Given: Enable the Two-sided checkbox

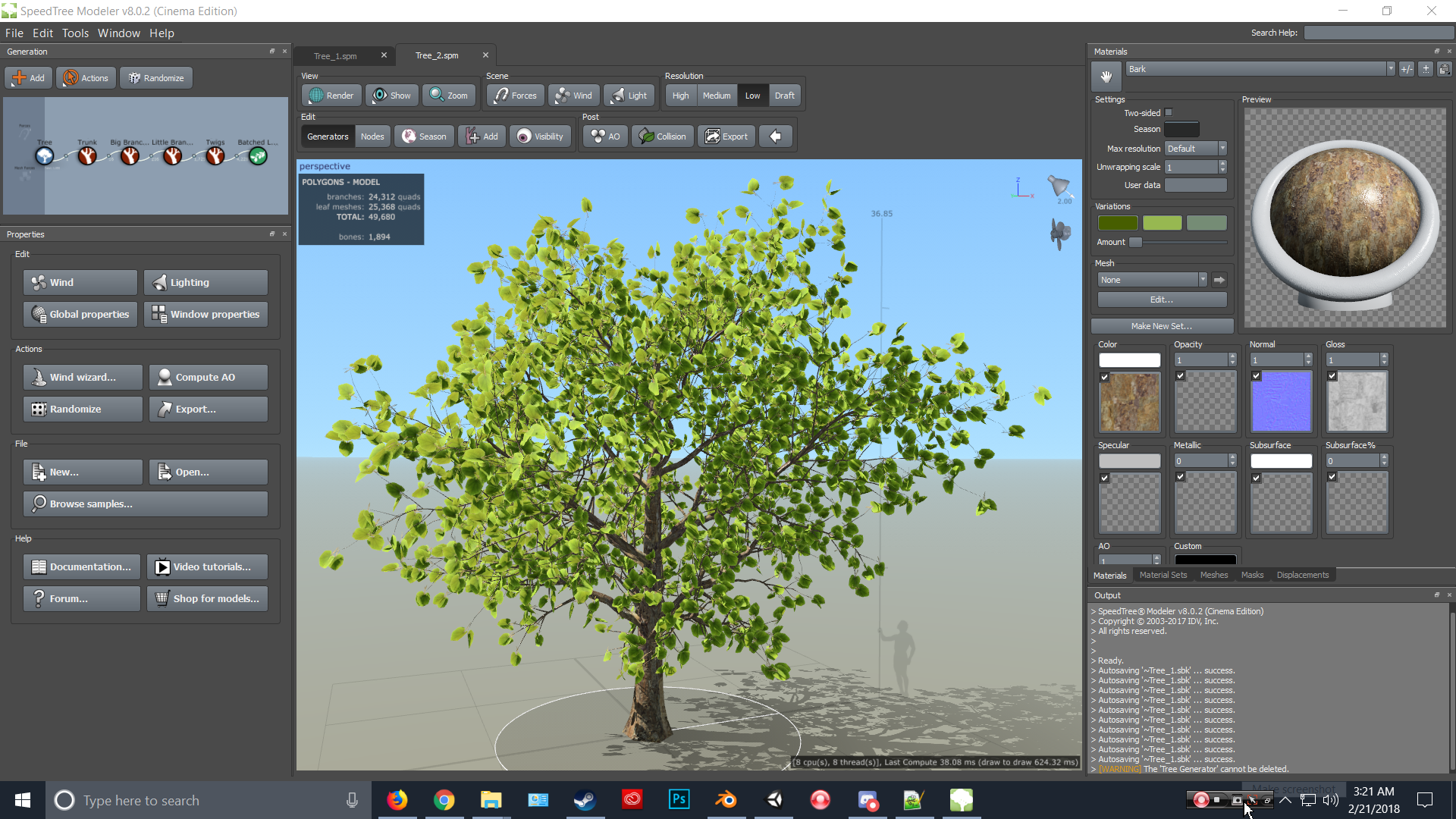Looking at the screenshot, I should [x=1169, y=113].
